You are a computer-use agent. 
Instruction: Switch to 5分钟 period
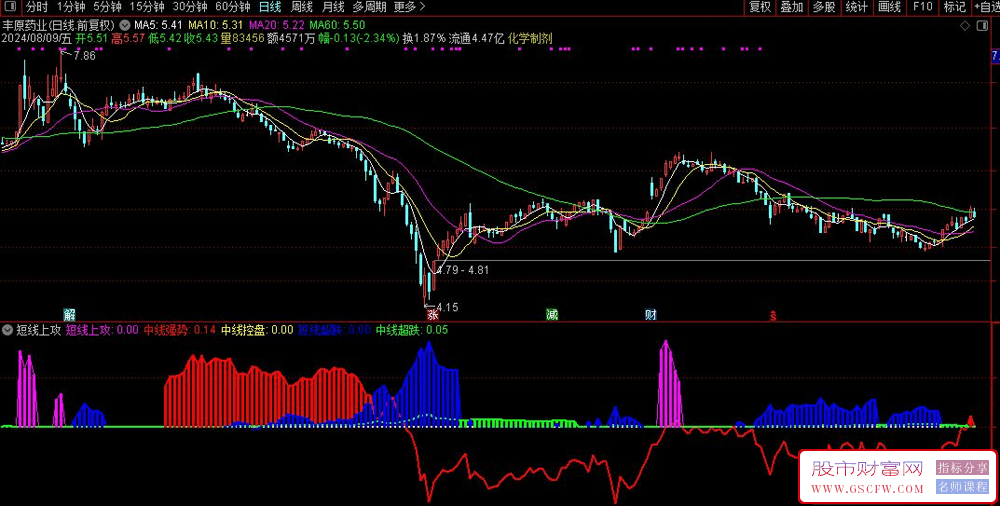107,7
